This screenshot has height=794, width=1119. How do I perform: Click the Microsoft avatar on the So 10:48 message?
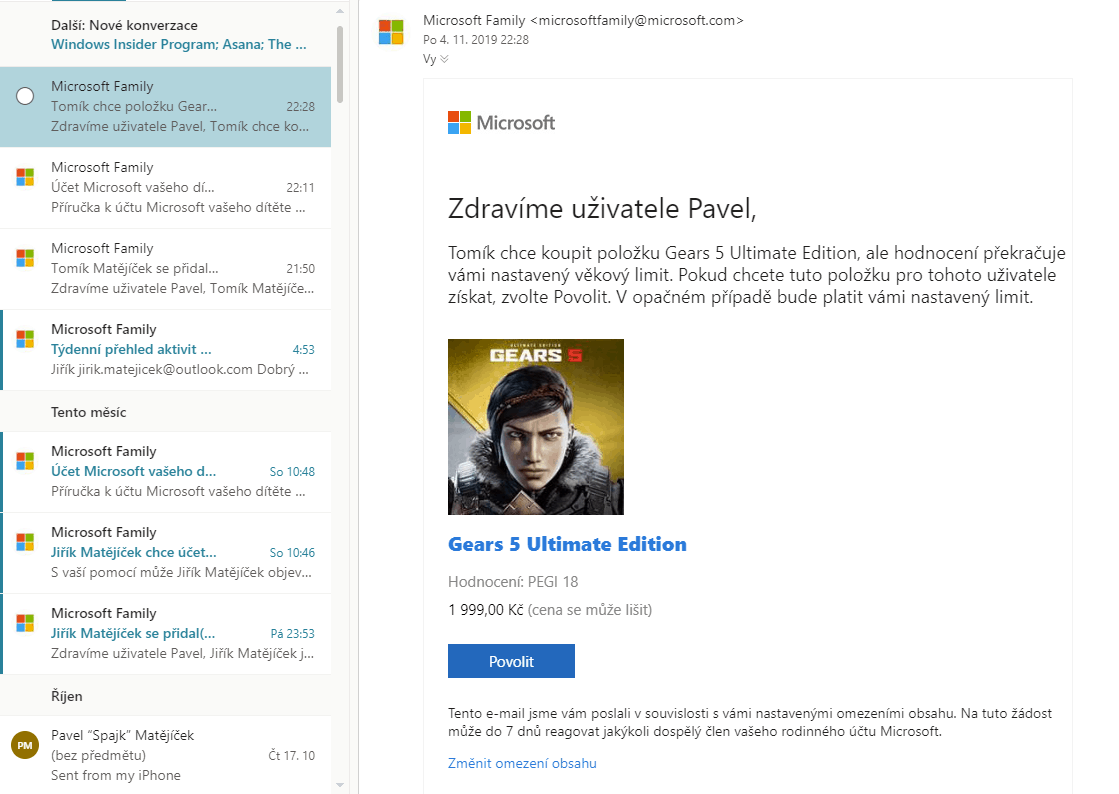pos(26,461)
